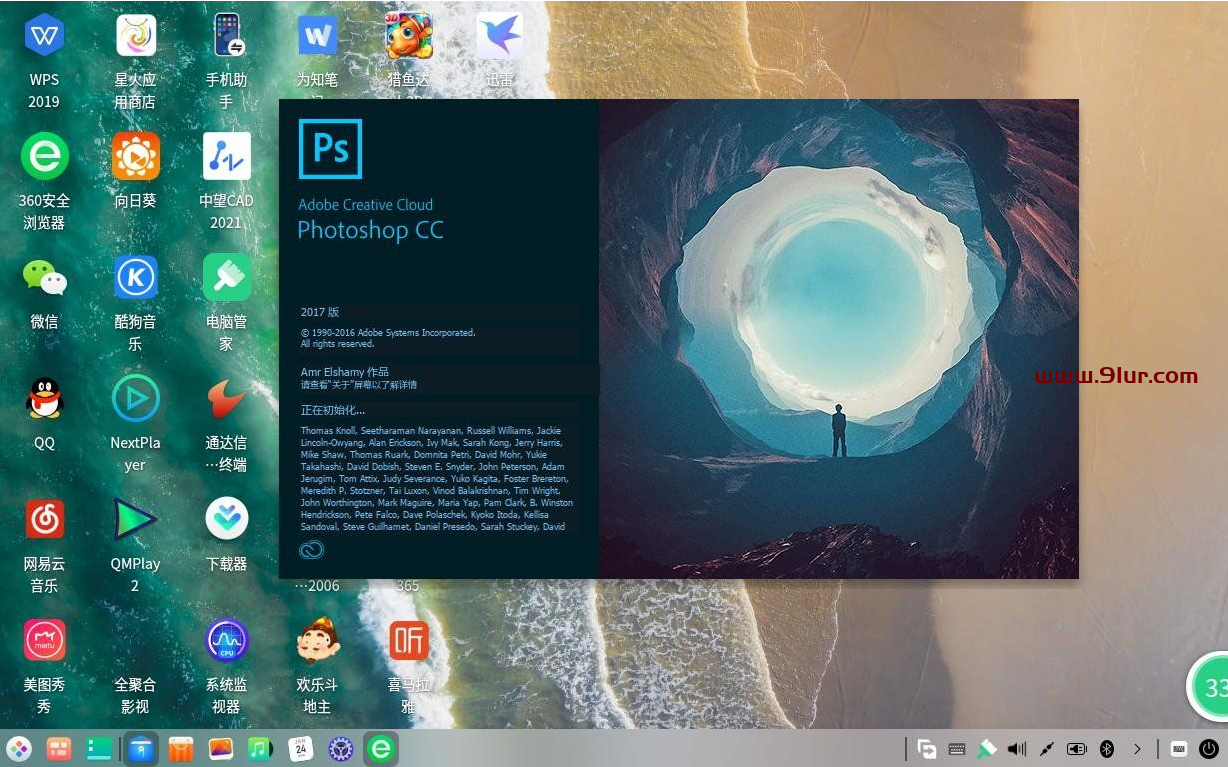Click the power button in the dock
The image size is (1228, 767).
[1209, 748]
